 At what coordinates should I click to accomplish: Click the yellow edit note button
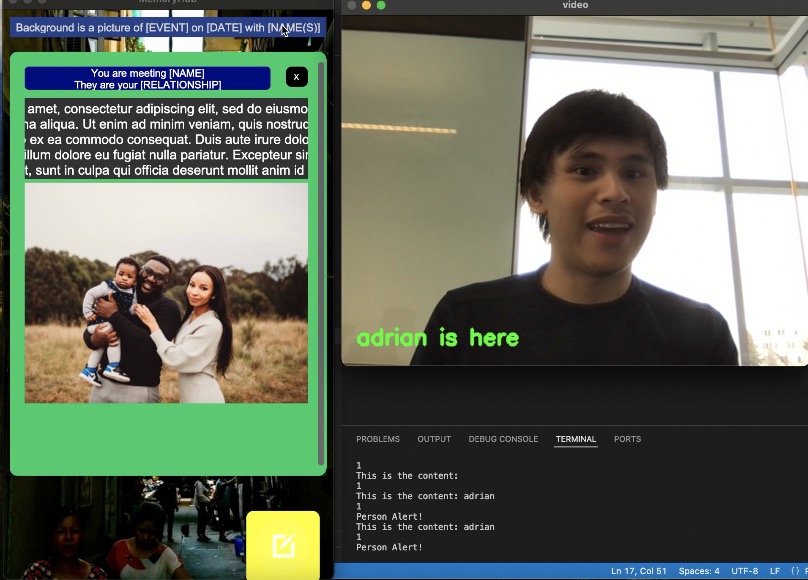283,544
